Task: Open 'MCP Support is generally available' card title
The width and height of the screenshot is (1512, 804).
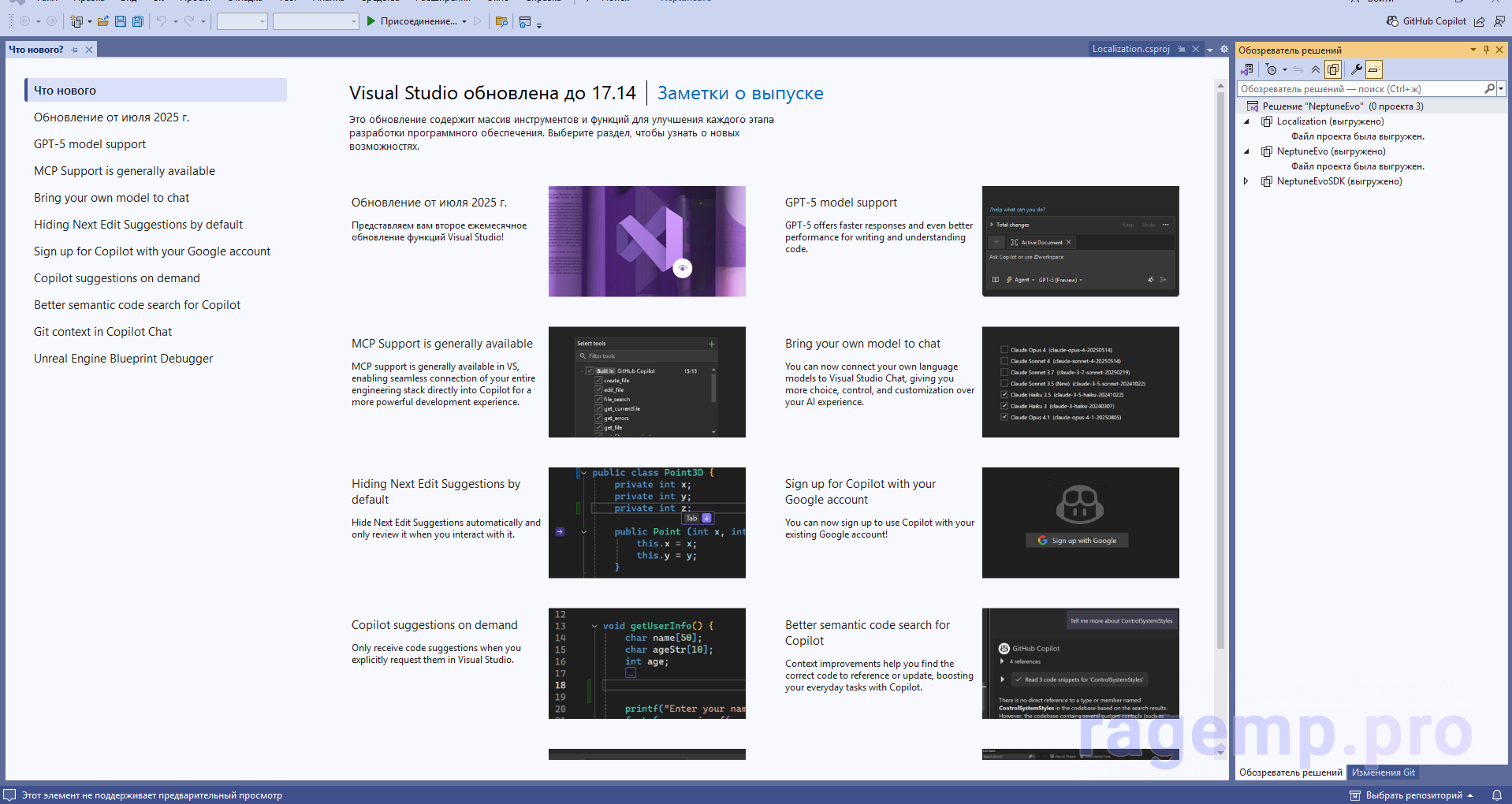Action: coord(442,344)
